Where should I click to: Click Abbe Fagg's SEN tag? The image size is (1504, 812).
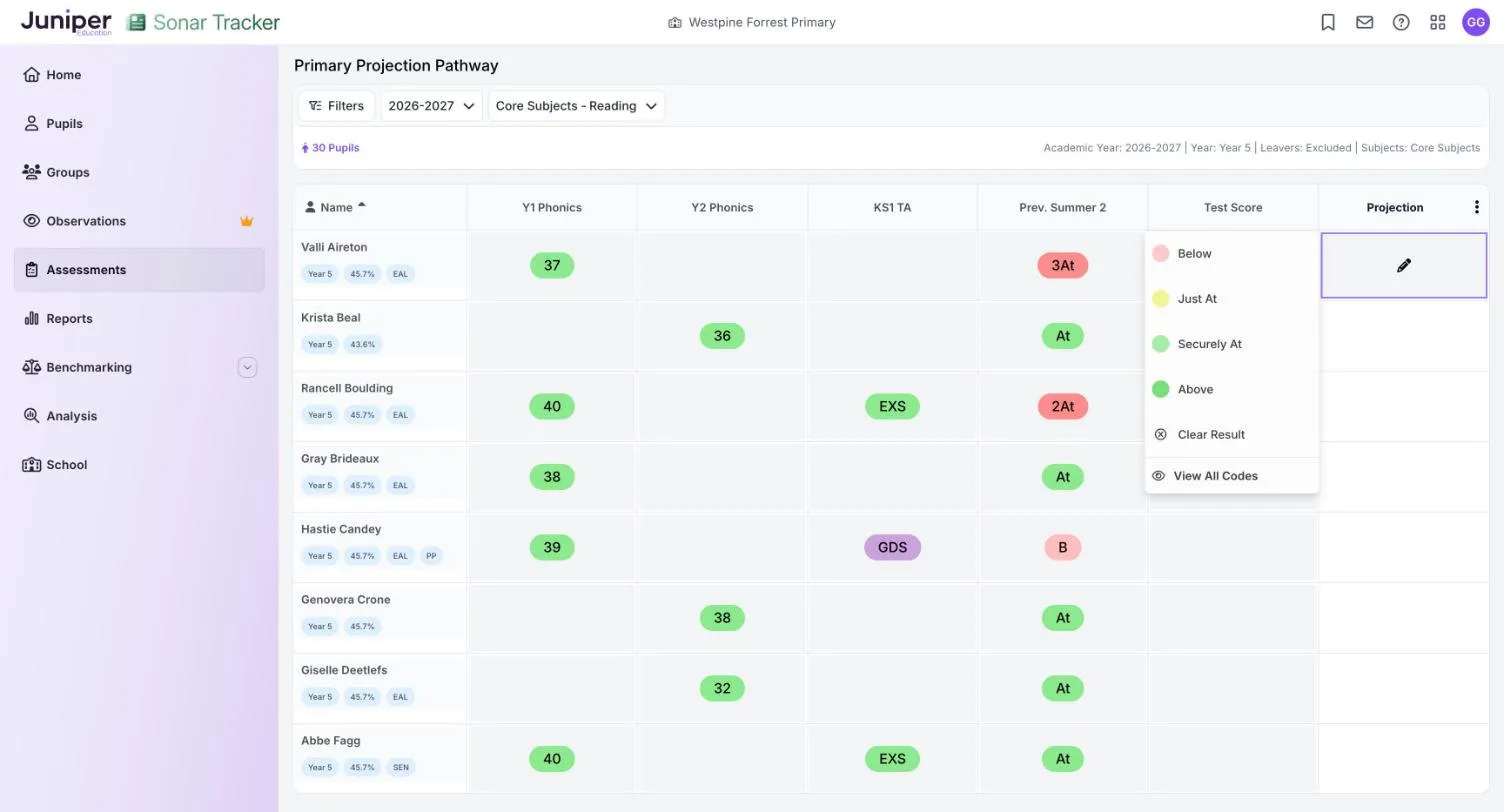point(400,768)
